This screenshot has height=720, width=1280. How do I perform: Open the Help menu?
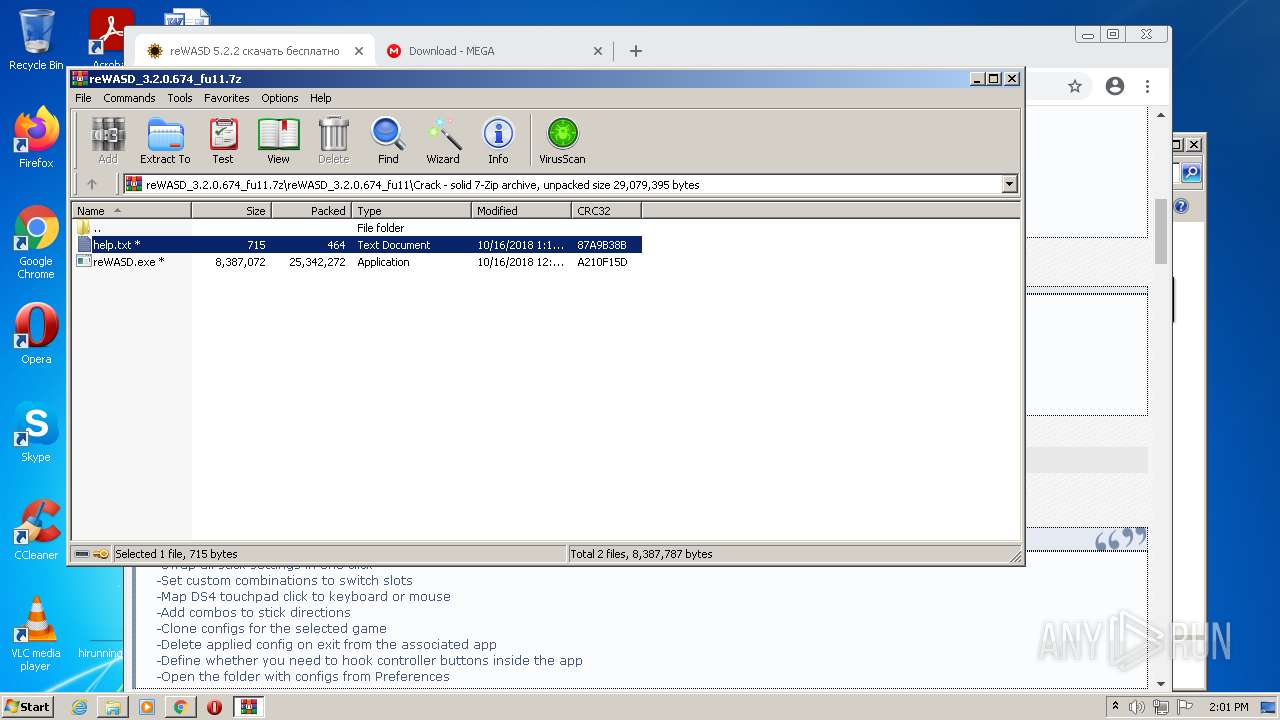320,98
